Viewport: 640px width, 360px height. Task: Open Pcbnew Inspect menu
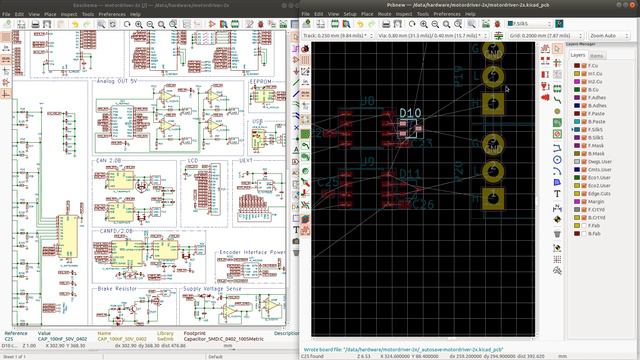pyautogui.click(x=404, y=14)
